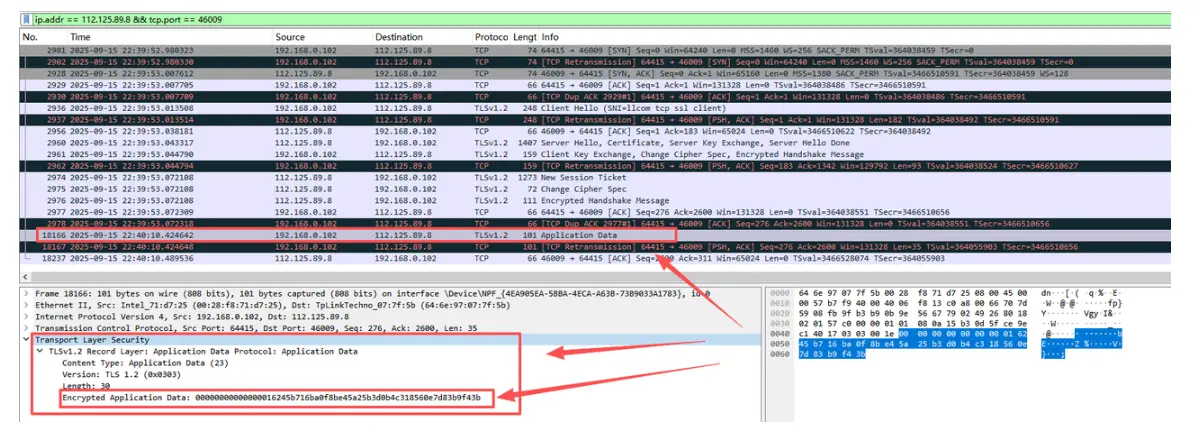Select packet 2928 SYN, ACK row

point(595,74)
